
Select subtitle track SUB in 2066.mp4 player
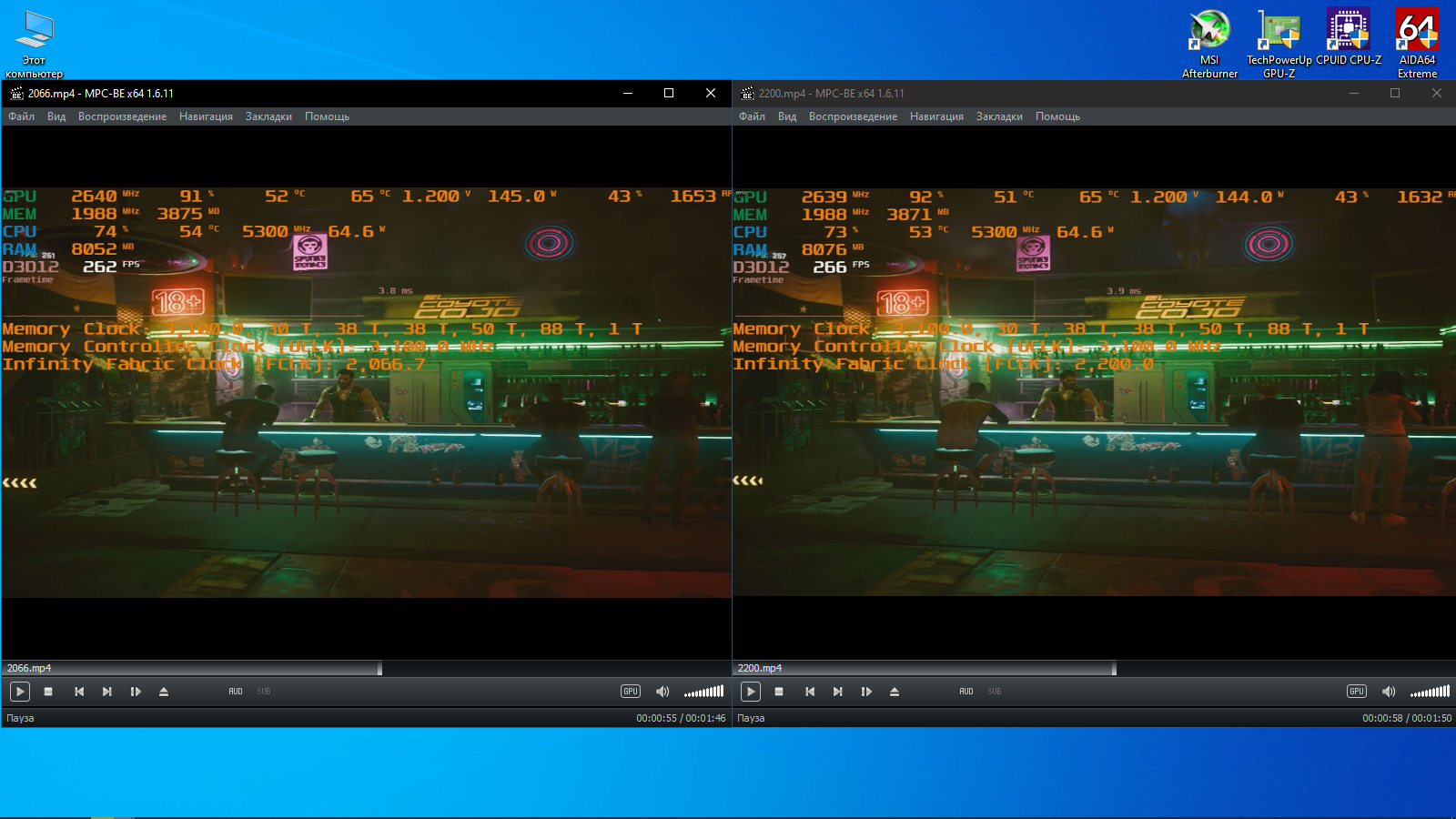coord(264,692)
